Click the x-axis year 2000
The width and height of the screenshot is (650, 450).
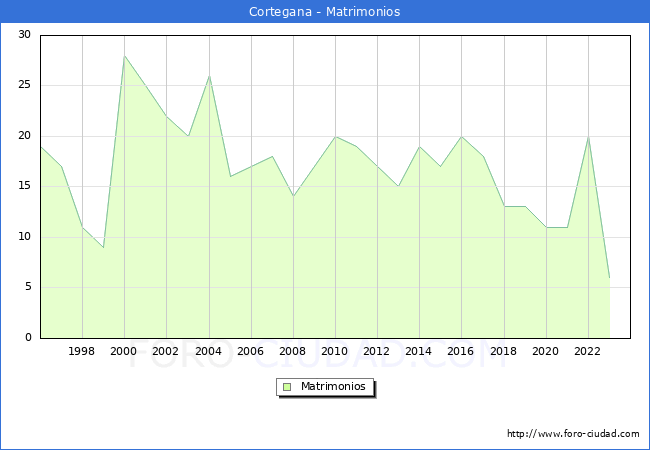click(x=123, y=351)
